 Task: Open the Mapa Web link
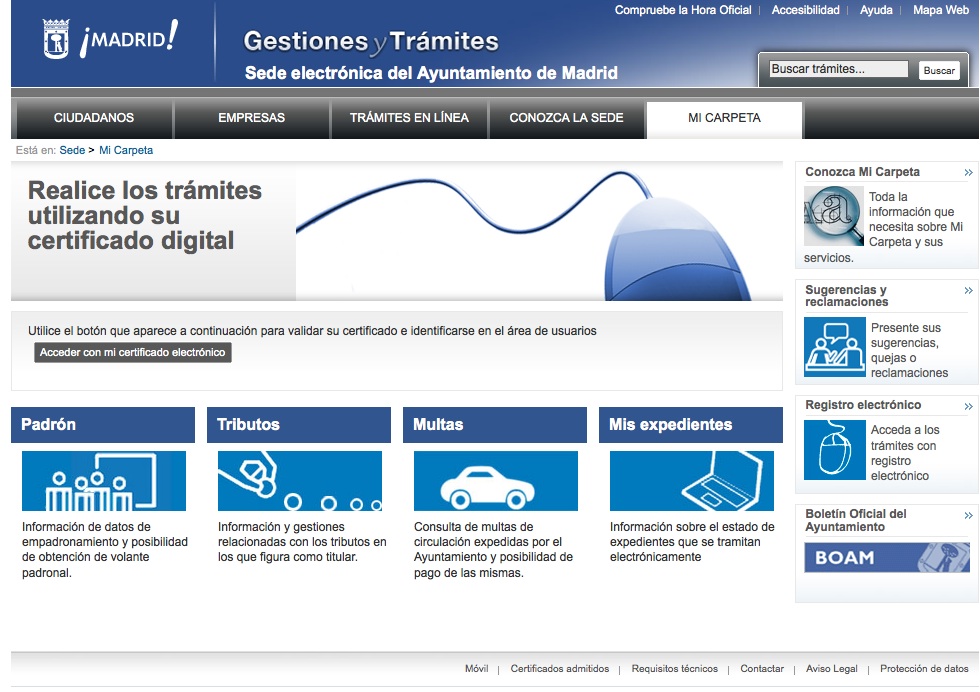click(941, 10)
